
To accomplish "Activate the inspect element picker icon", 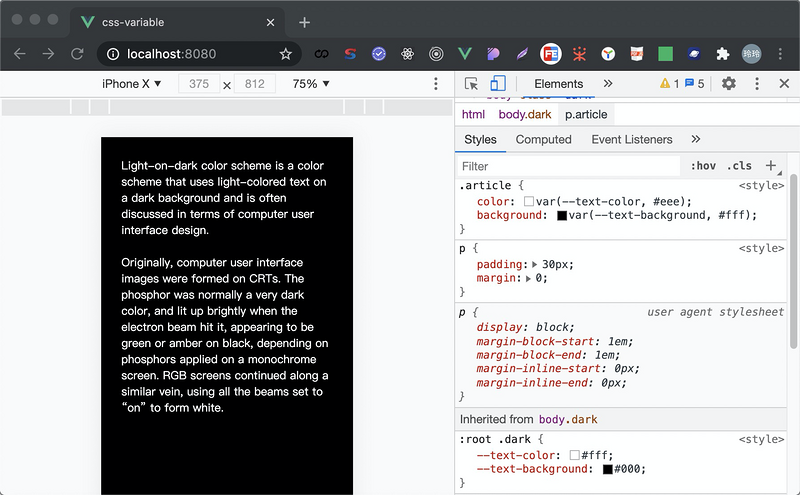I will point(471,84).
